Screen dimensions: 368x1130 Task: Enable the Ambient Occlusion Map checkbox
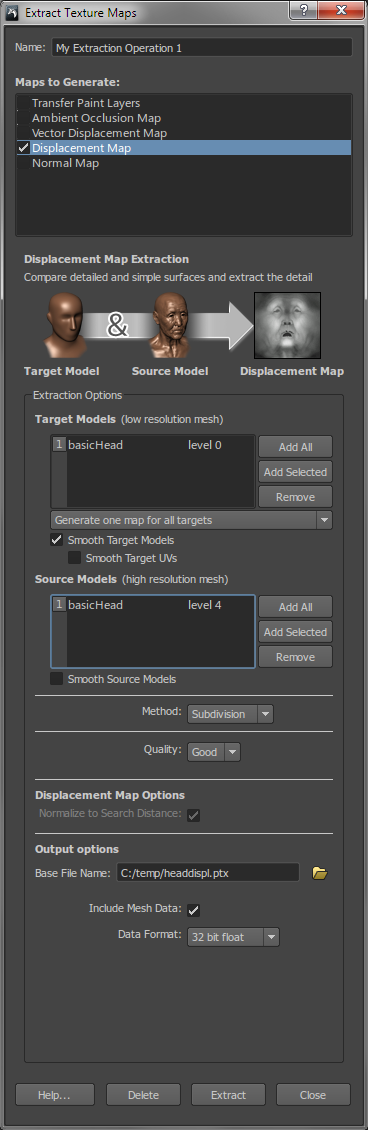point(24,118)
